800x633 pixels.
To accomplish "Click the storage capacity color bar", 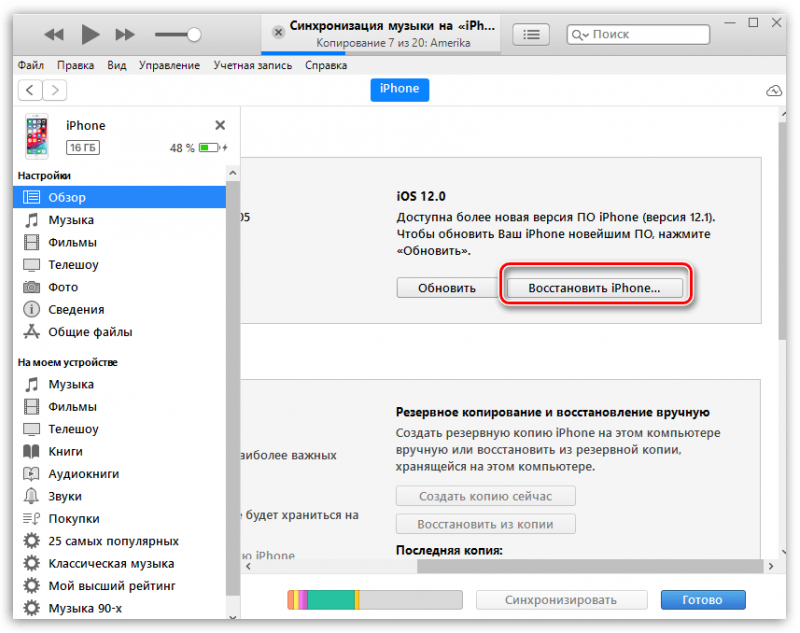I will click(x=375, y=600).
